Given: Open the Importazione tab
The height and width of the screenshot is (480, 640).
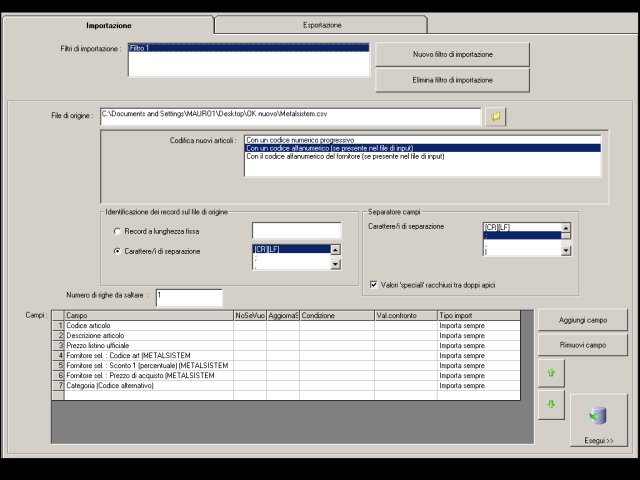Looking at the screenshot, I should tap(108, 24).
